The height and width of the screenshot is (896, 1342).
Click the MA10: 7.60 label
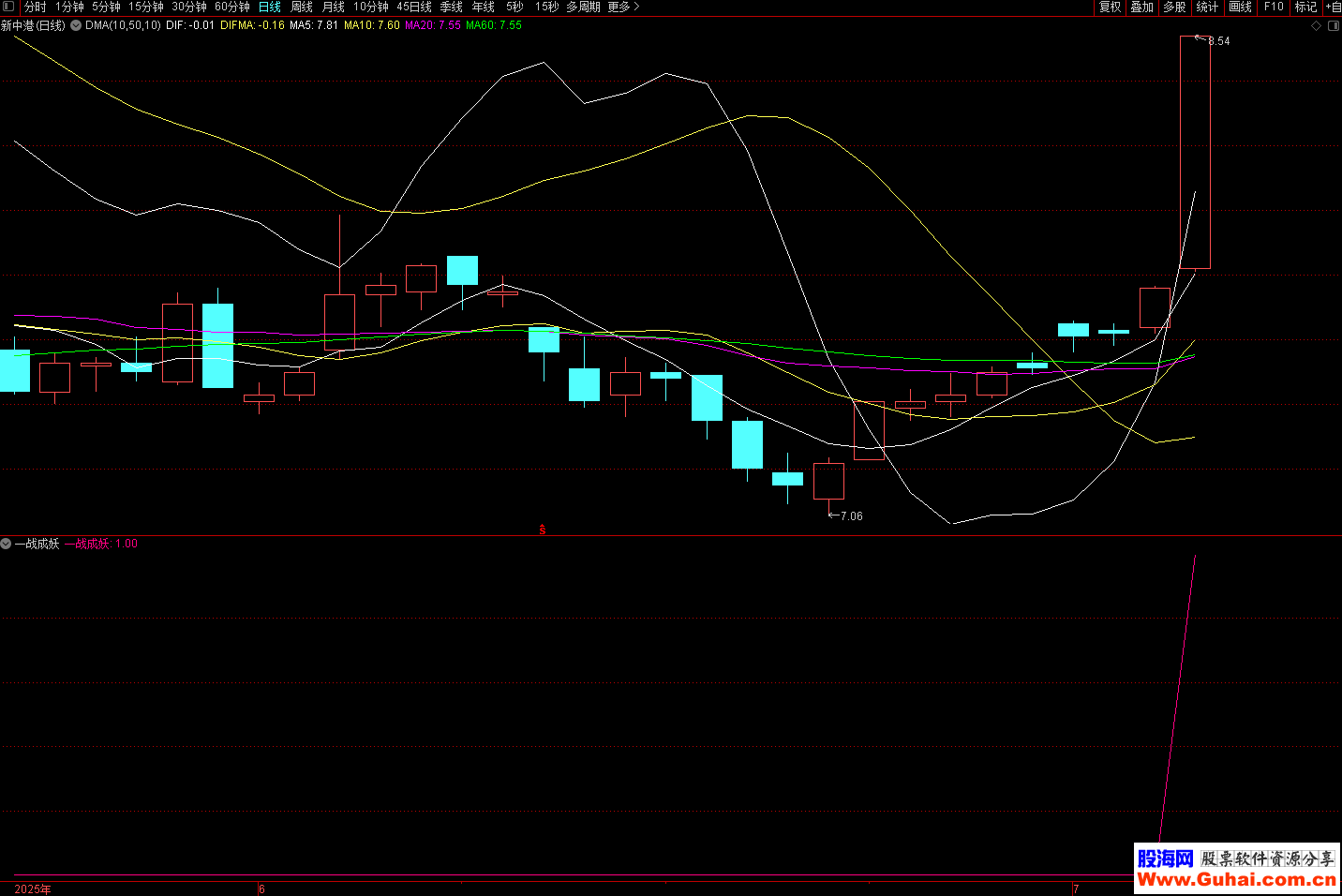point(372,26)
